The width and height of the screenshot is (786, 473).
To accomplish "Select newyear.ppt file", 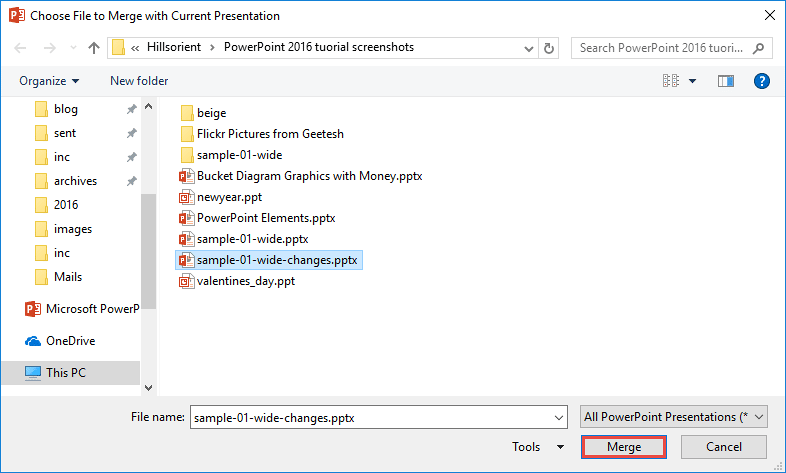I will pyautogui.click(x=221, y=197).
